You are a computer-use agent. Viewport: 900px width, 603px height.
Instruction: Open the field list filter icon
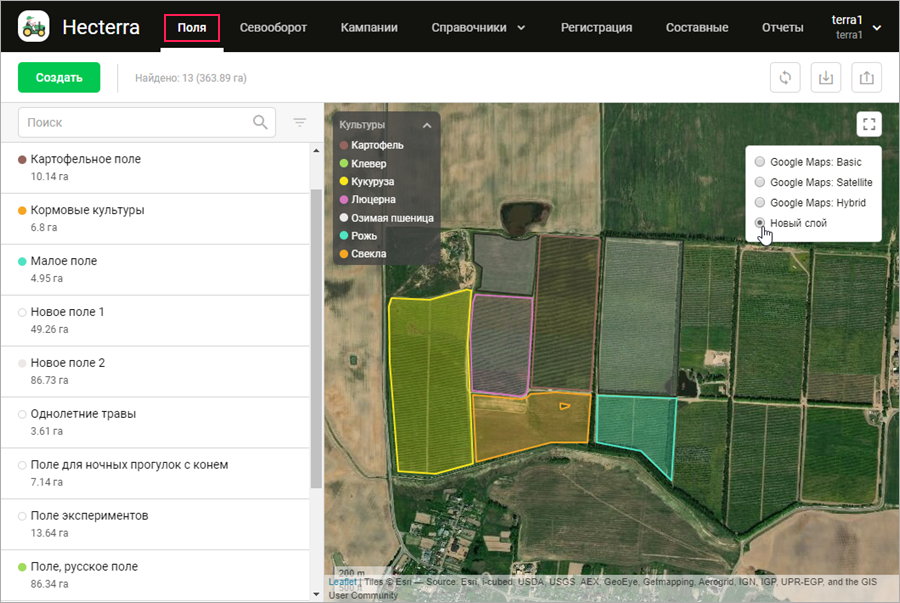coord(299,123)
